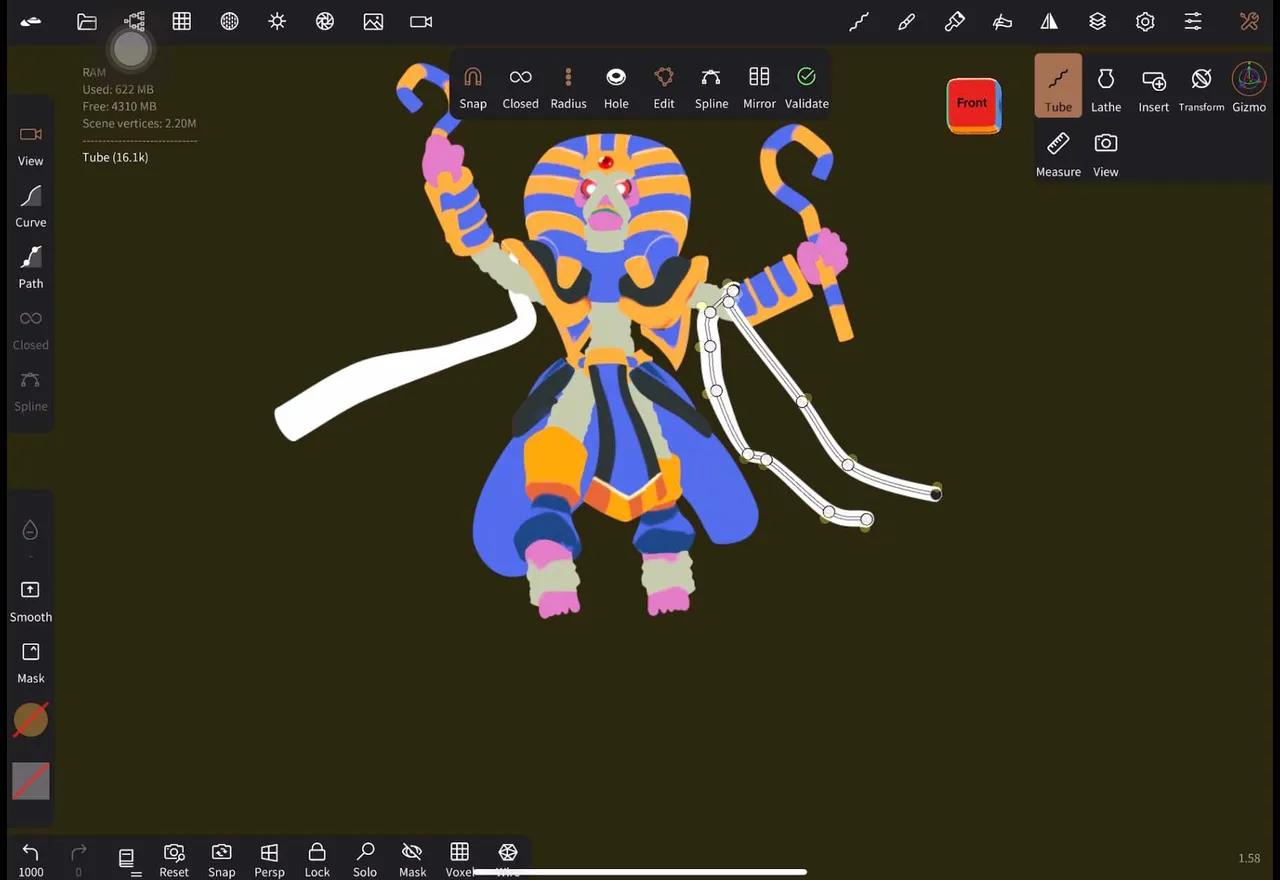The height and width of the screenshot is (880, 1280).
Task: Choose the Path shape mode
Action: click(x=31, y=268)
